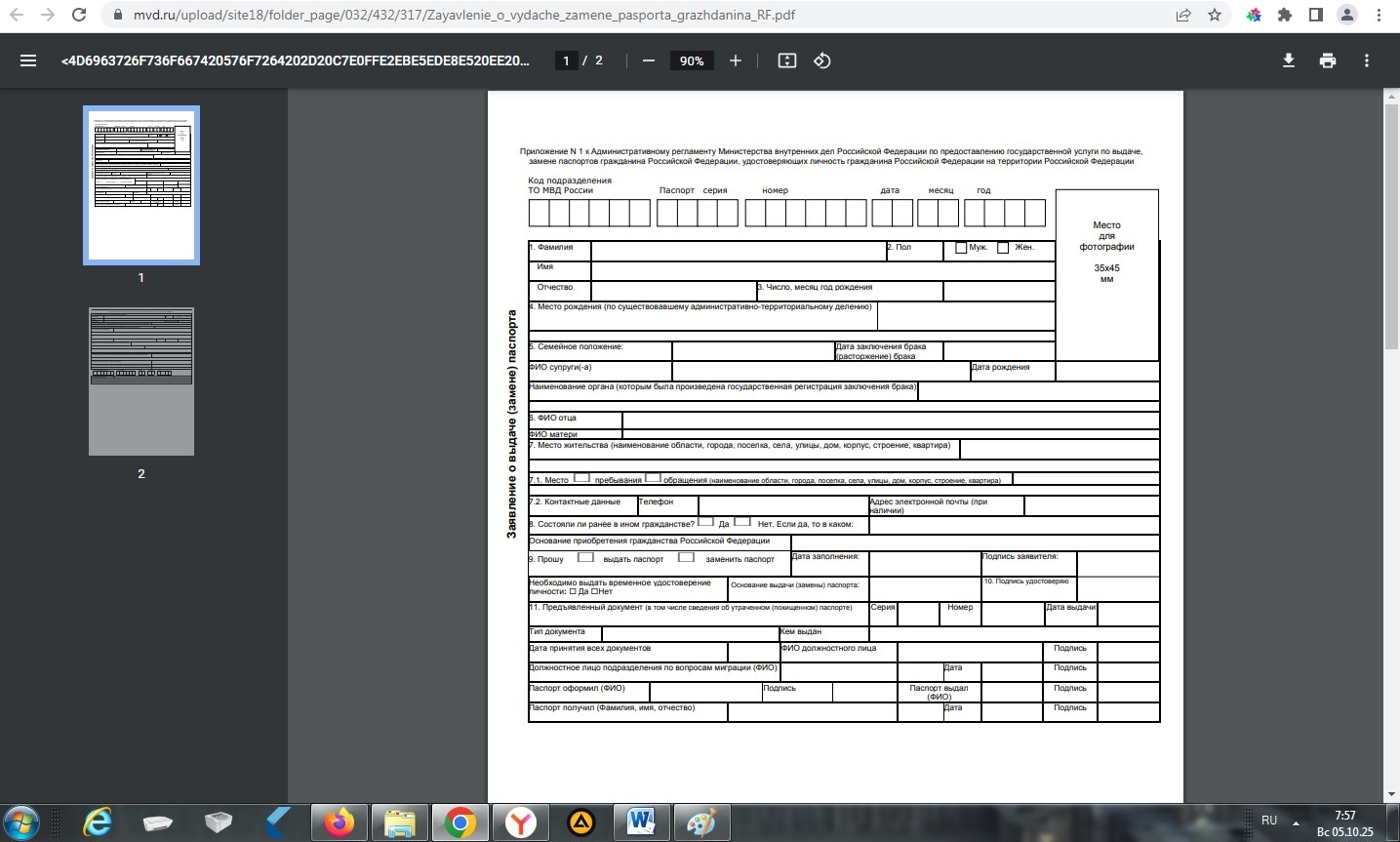Image resolution: width=1400 pixels, height=842 pixels.
Task: Open Microsoft Word from taskbar
Action: coord(641,822)
